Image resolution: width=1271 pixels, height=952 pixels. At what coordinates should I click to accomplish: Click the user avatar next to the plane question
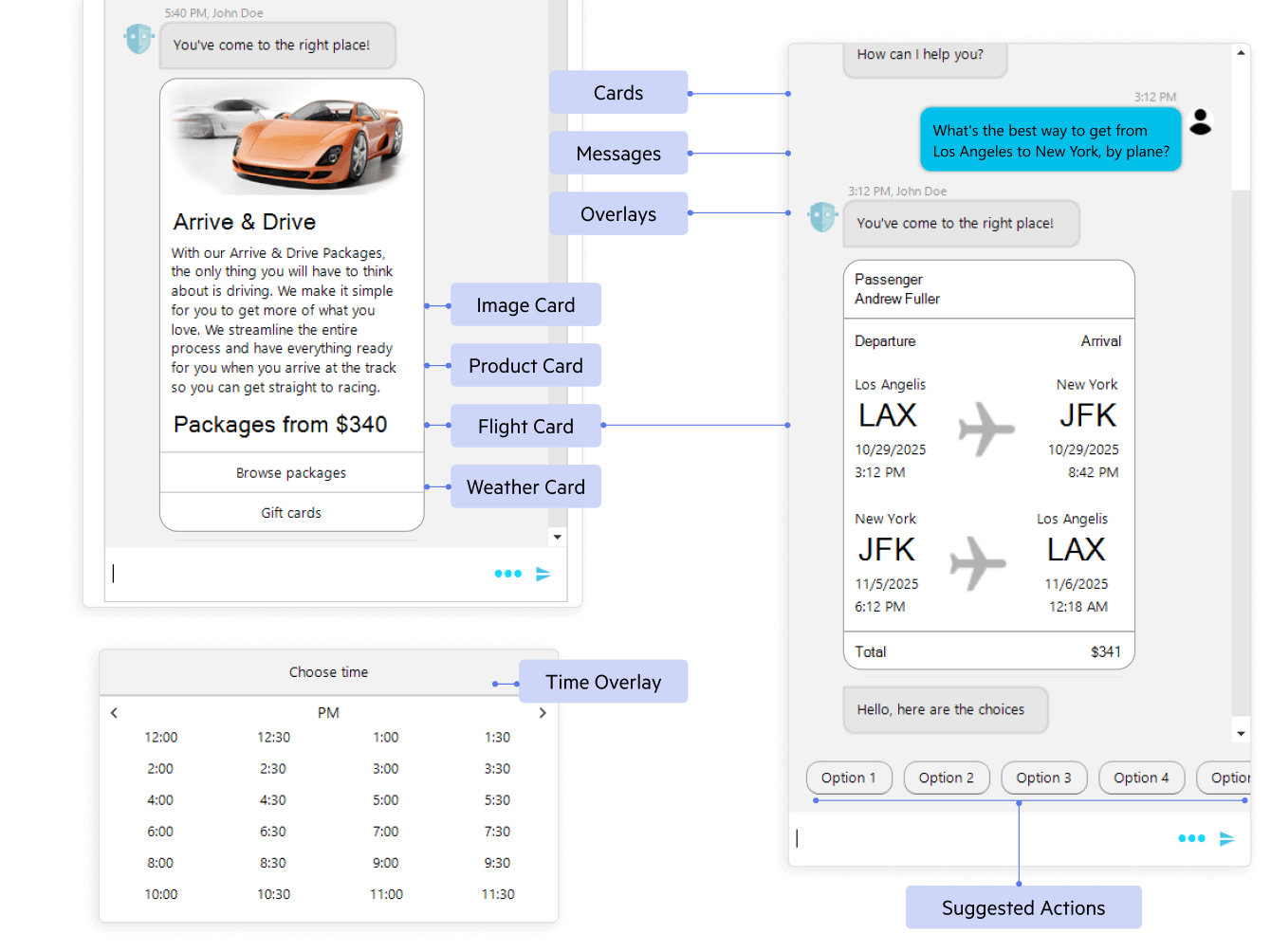tap(1201, 121)
